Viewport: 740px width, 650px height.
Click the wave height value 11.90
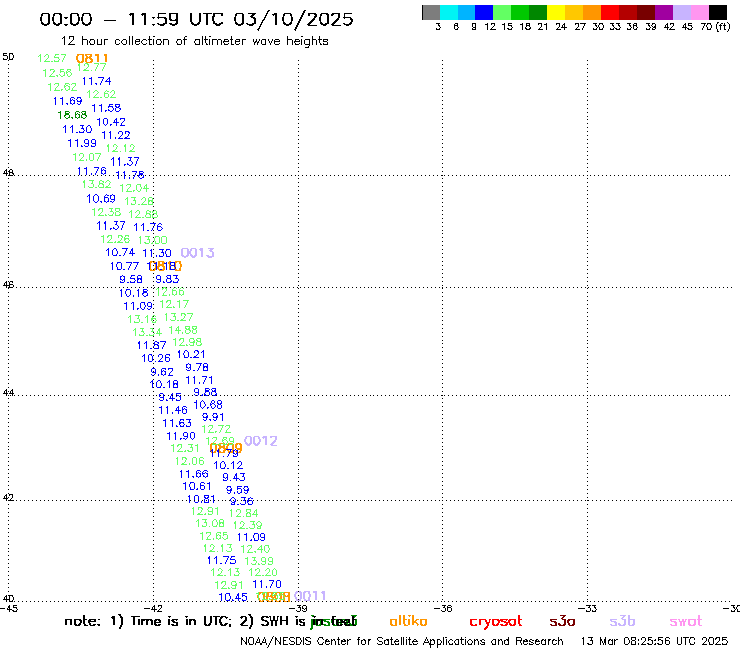pos(181,437)
